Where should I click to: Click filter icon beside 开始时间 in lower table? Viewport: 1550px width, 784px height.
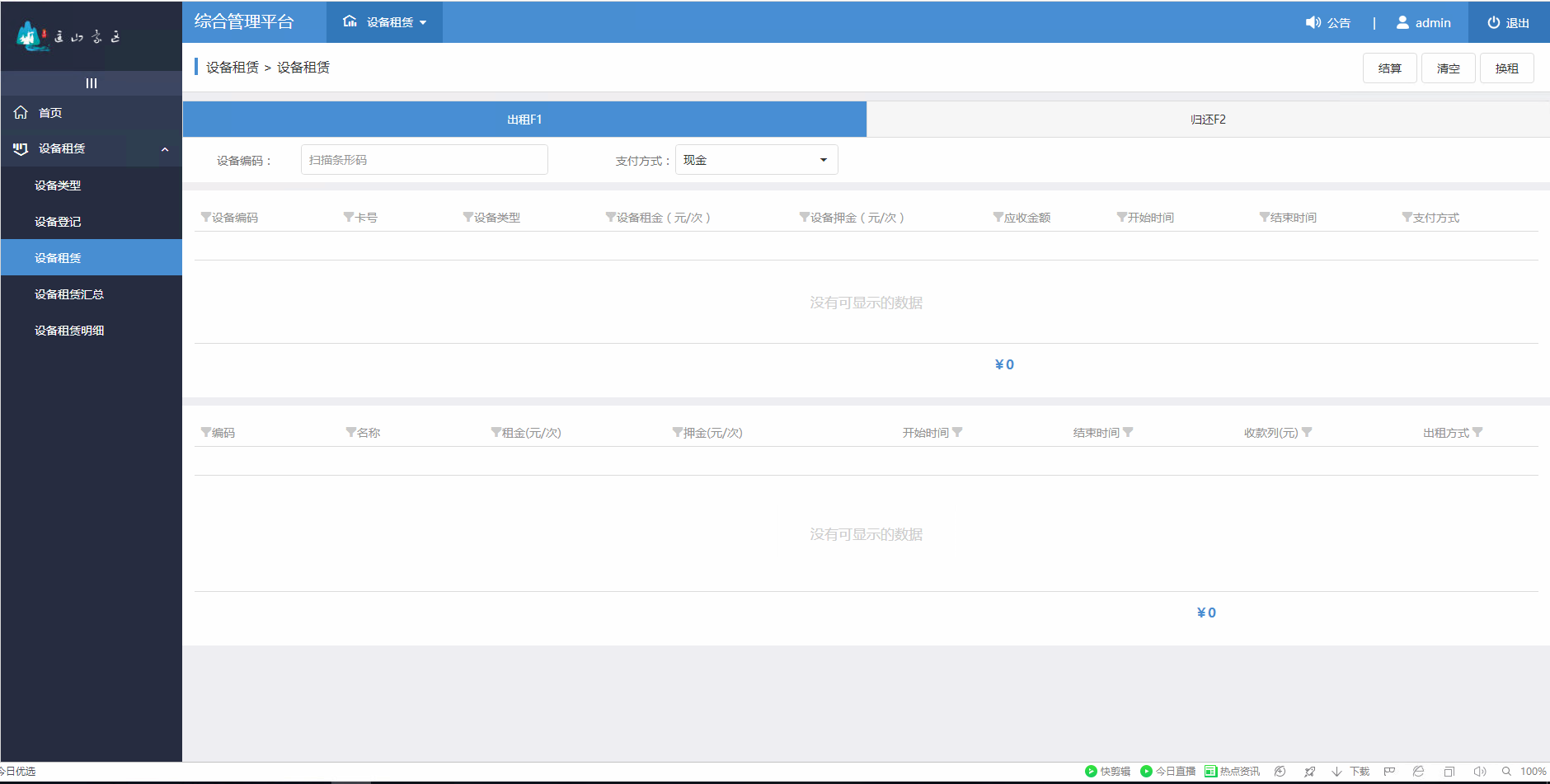tap(957, 433)
